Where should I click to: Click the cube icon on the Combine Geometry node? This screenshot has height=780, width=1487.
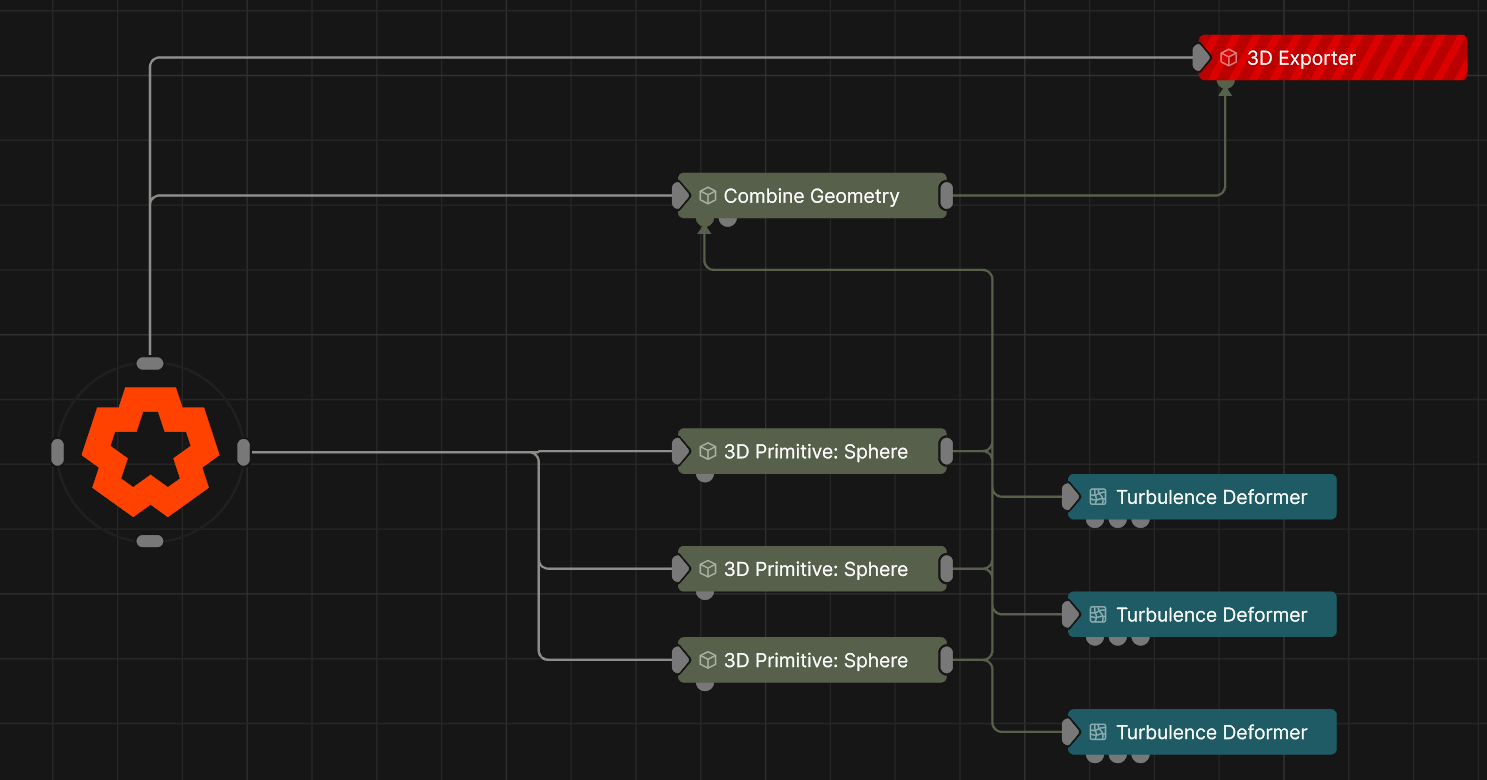pos(707,195)
